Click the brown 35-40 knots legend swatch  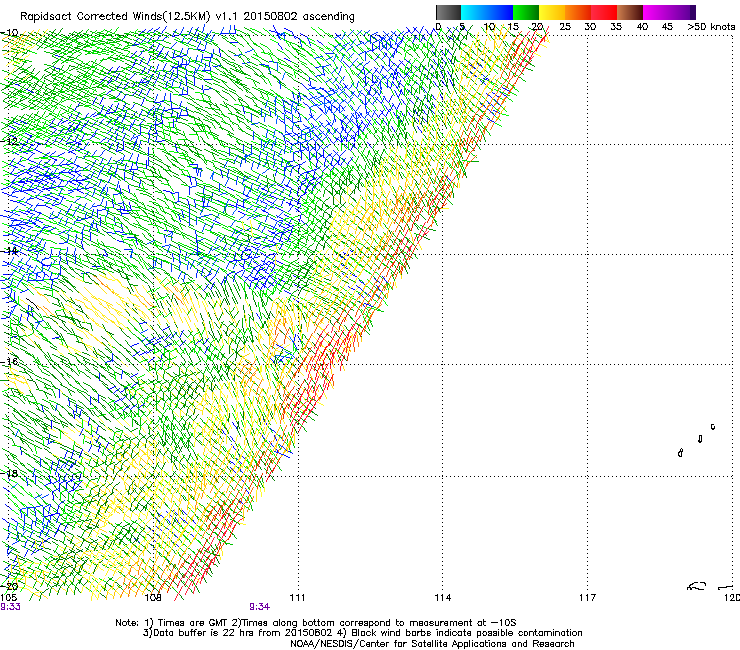tap(630, 12)
